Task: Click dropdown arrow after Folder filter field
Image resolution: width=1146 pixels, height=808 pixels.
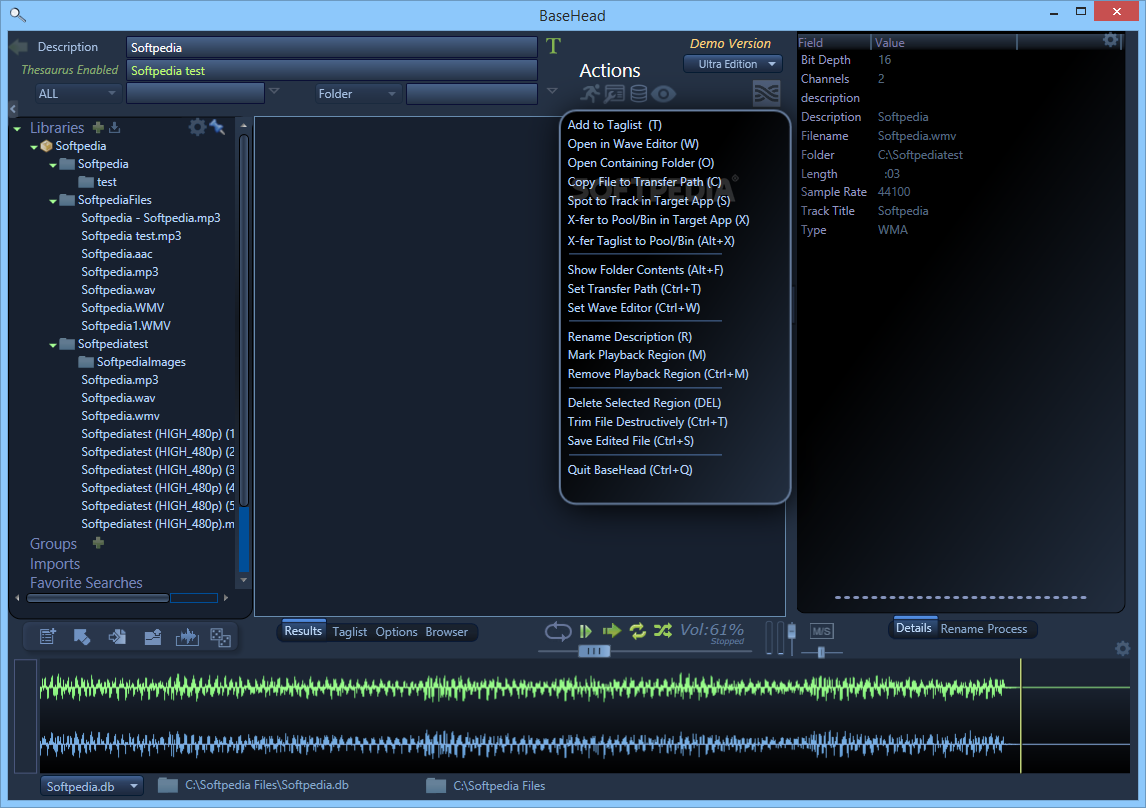Action: tap(552, 91)
